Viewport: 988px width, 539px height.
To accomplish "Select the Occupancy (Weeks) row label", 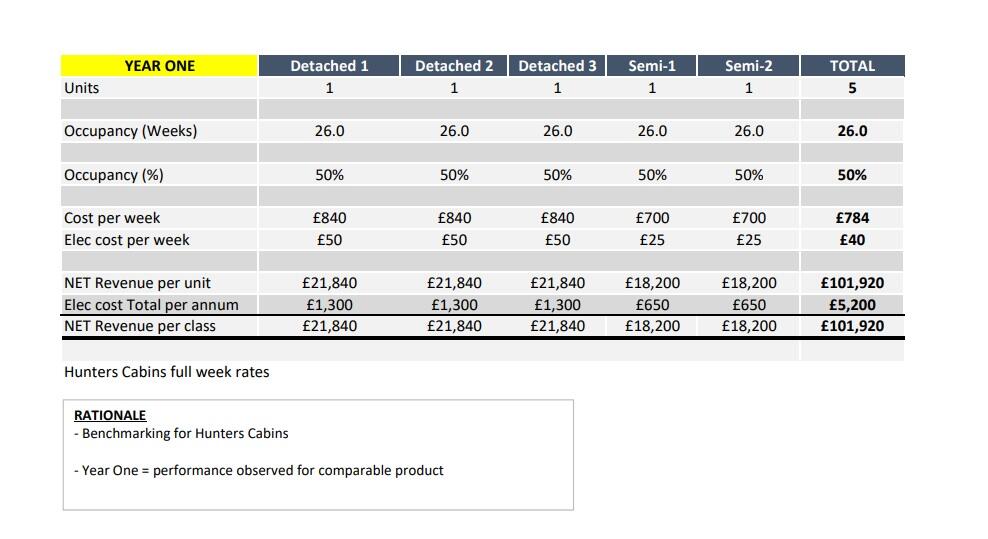I will click(130, 131).
